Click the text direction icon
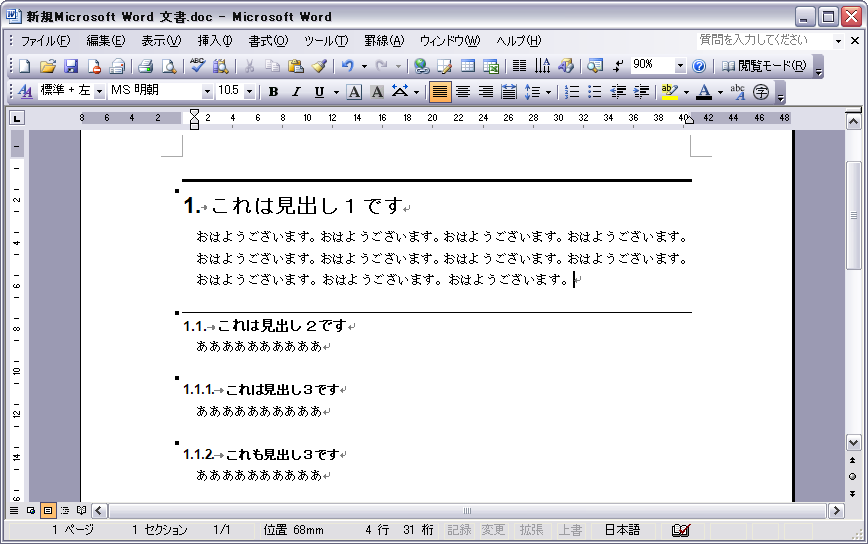Screen dimensions: 868x544 point(542,66)
